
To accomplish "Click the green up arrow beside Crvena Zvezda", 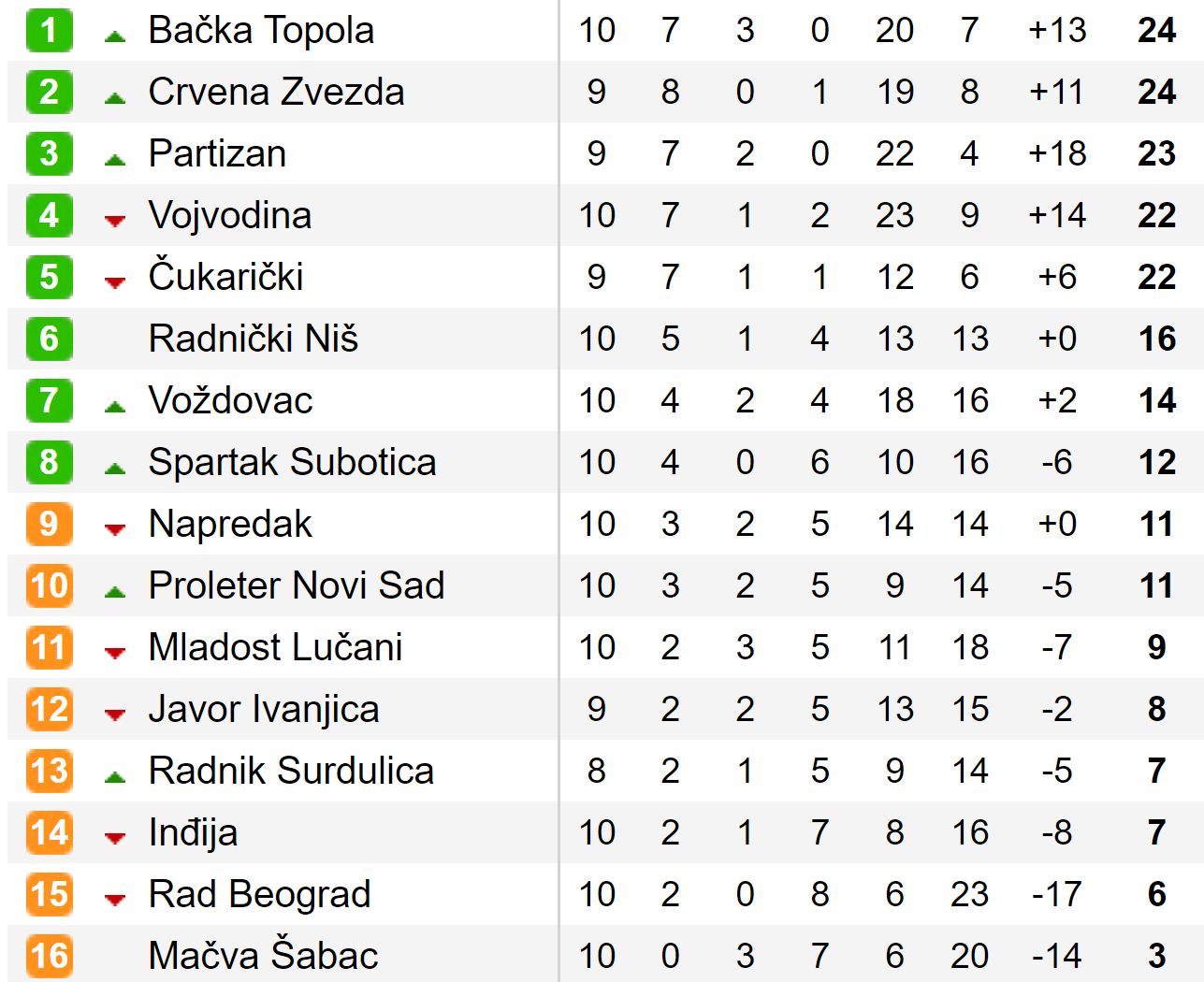I will [115, 97].
